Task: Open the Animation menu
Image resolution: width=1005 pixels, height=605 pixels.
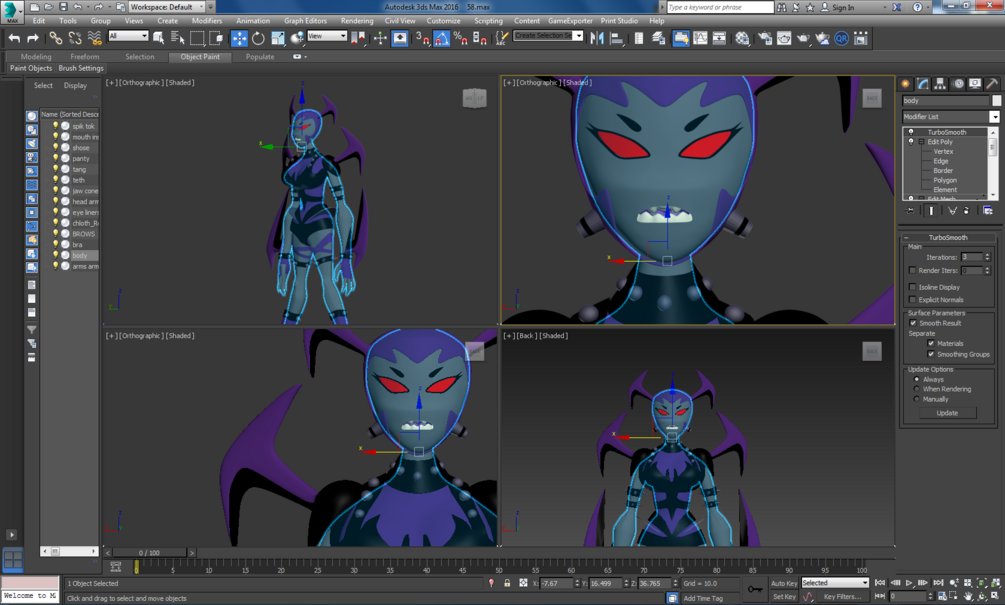Action: (253, 21)
